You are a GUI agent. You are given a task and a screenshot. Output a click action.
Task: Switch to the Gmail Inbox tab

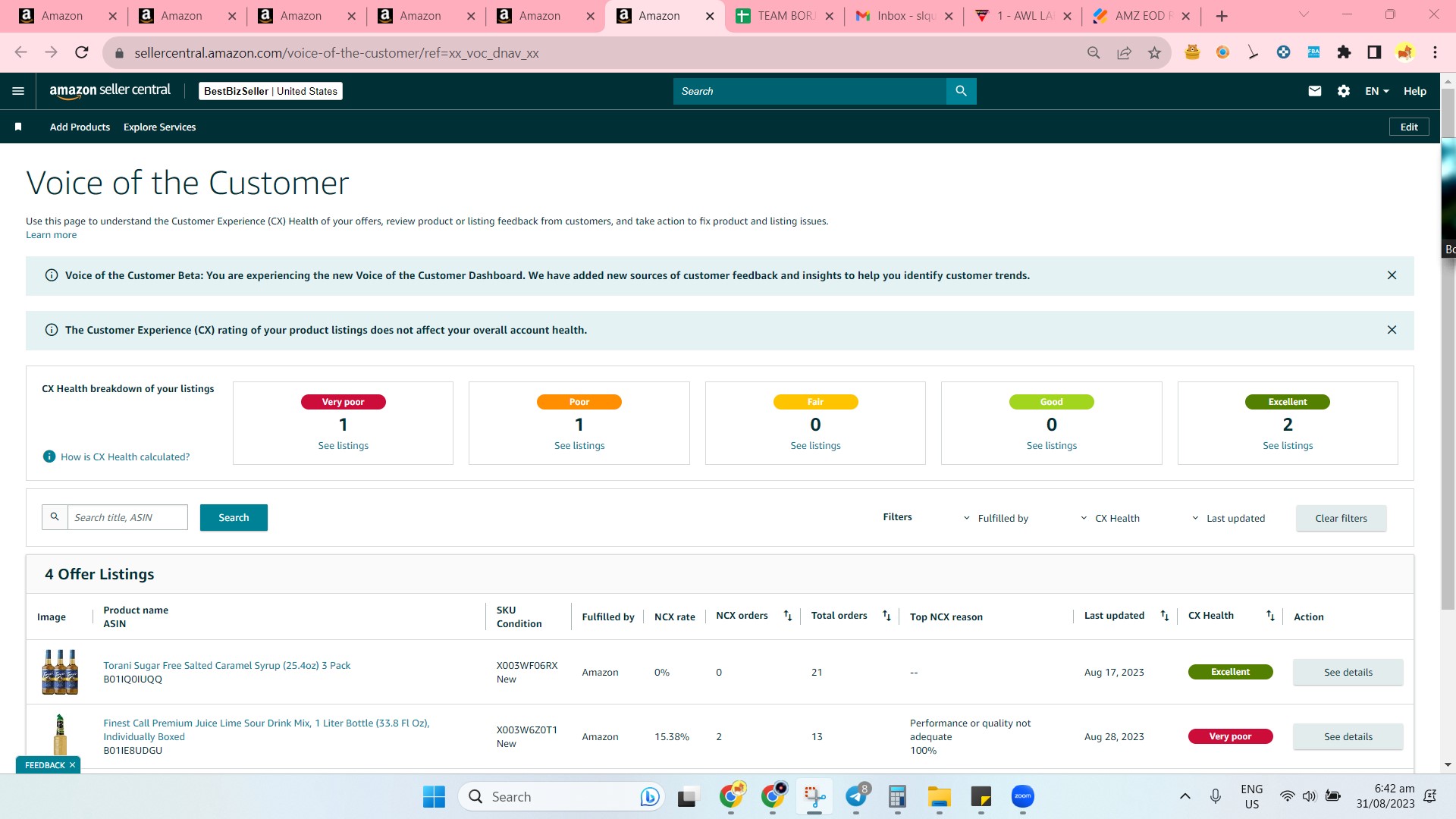[x=905, y=16]
